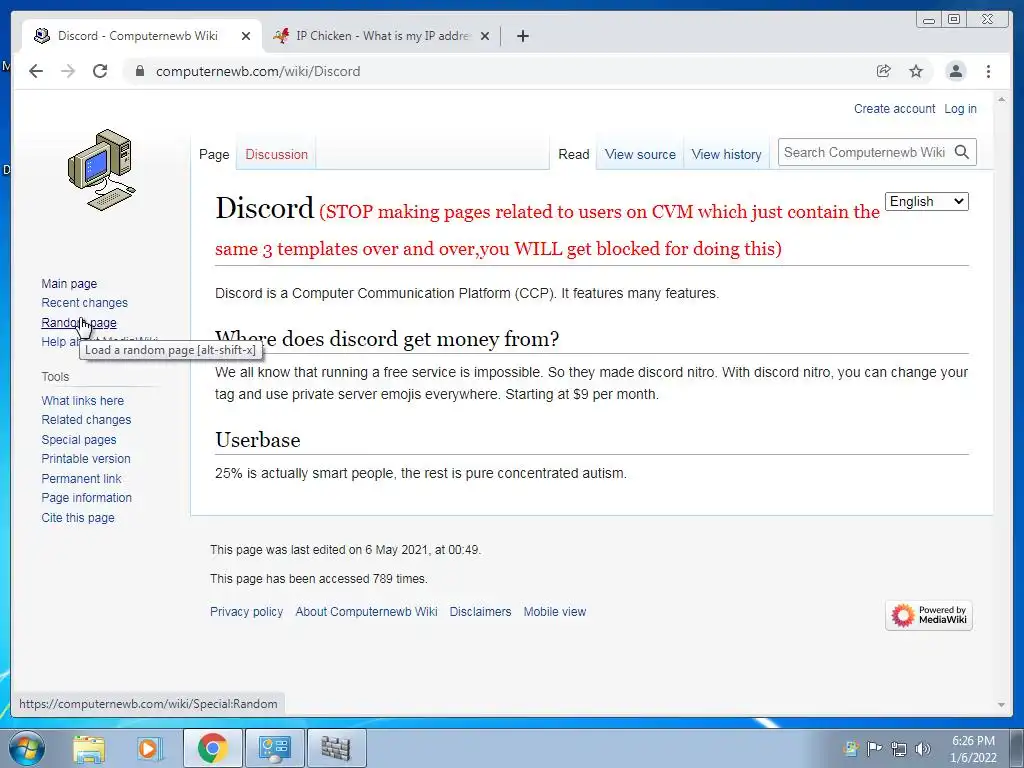Image resolution: width=1024 pixels, height=768 pixels.
Task: Open the Discussion tab
Action: pyautogui.click(x=276, y=154)
